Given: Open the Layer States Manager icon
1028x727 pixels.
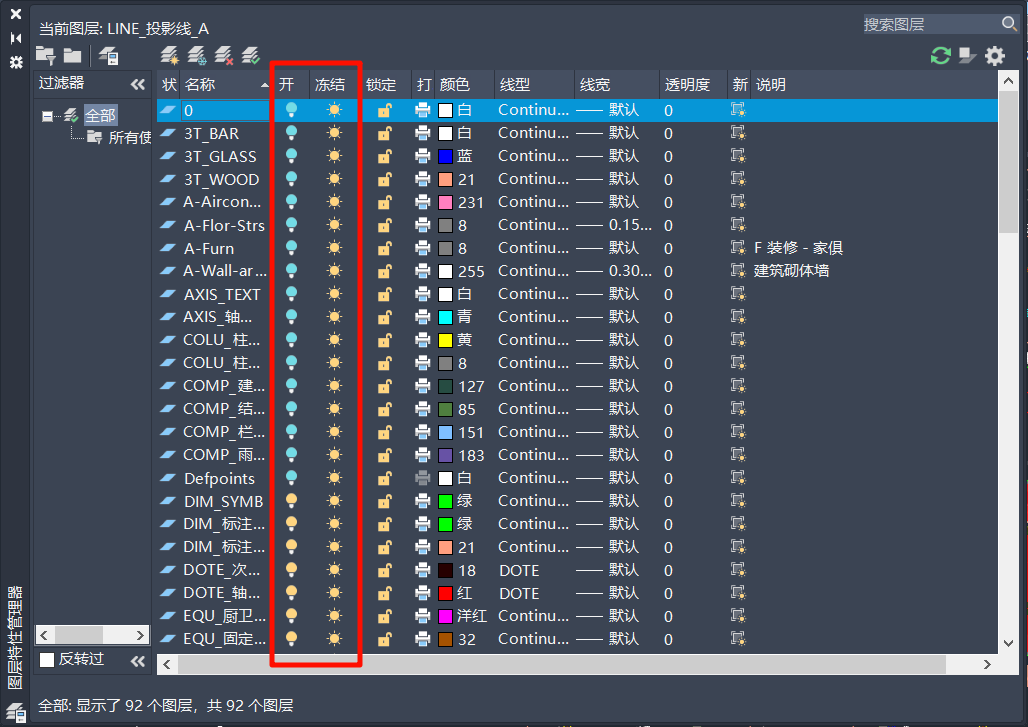Looking at the screenshot, I should [108, 56].
